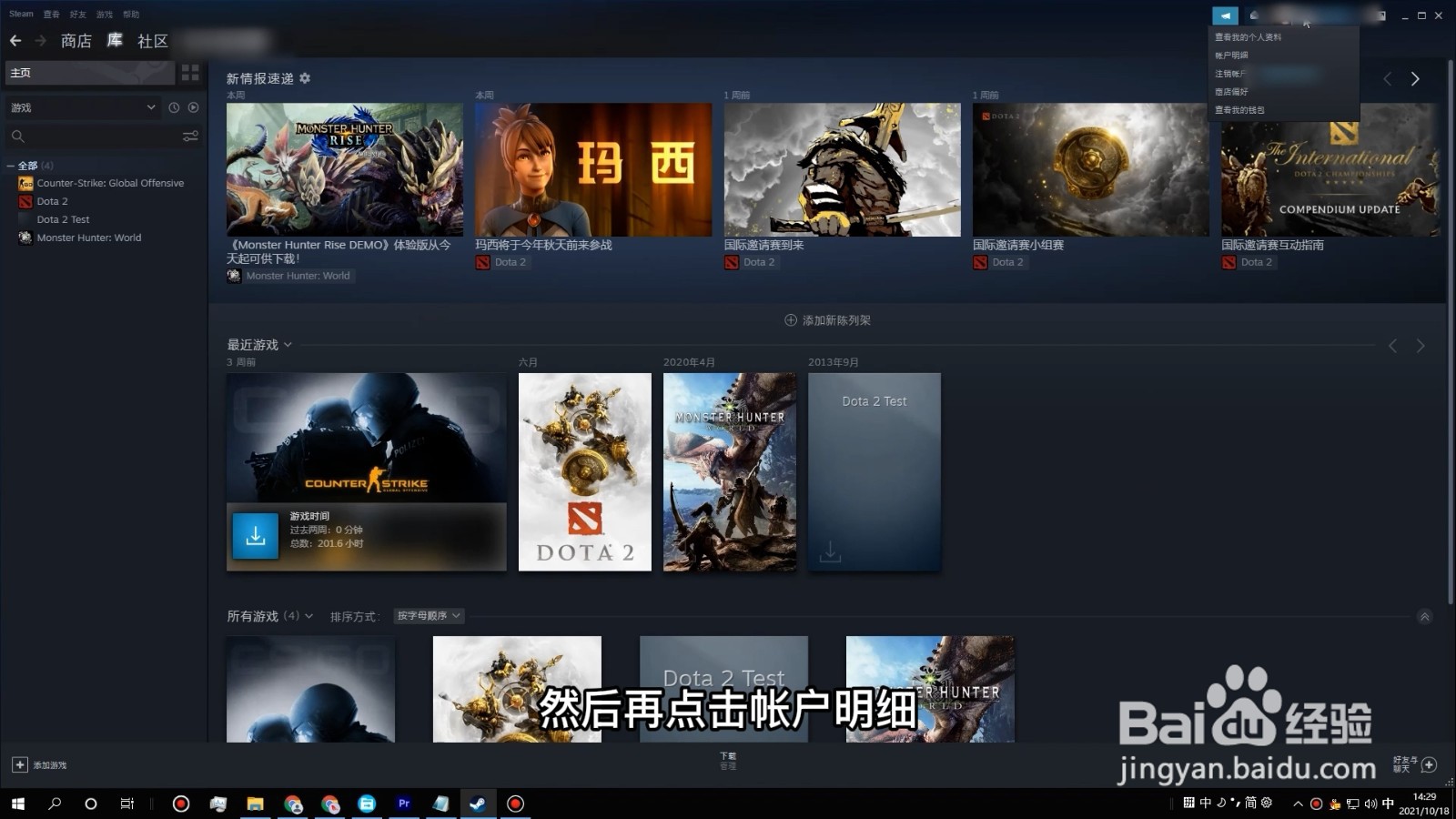1456x819 pixels.
Task: Select Dota 2 in library list
Action: coord(52,201)
